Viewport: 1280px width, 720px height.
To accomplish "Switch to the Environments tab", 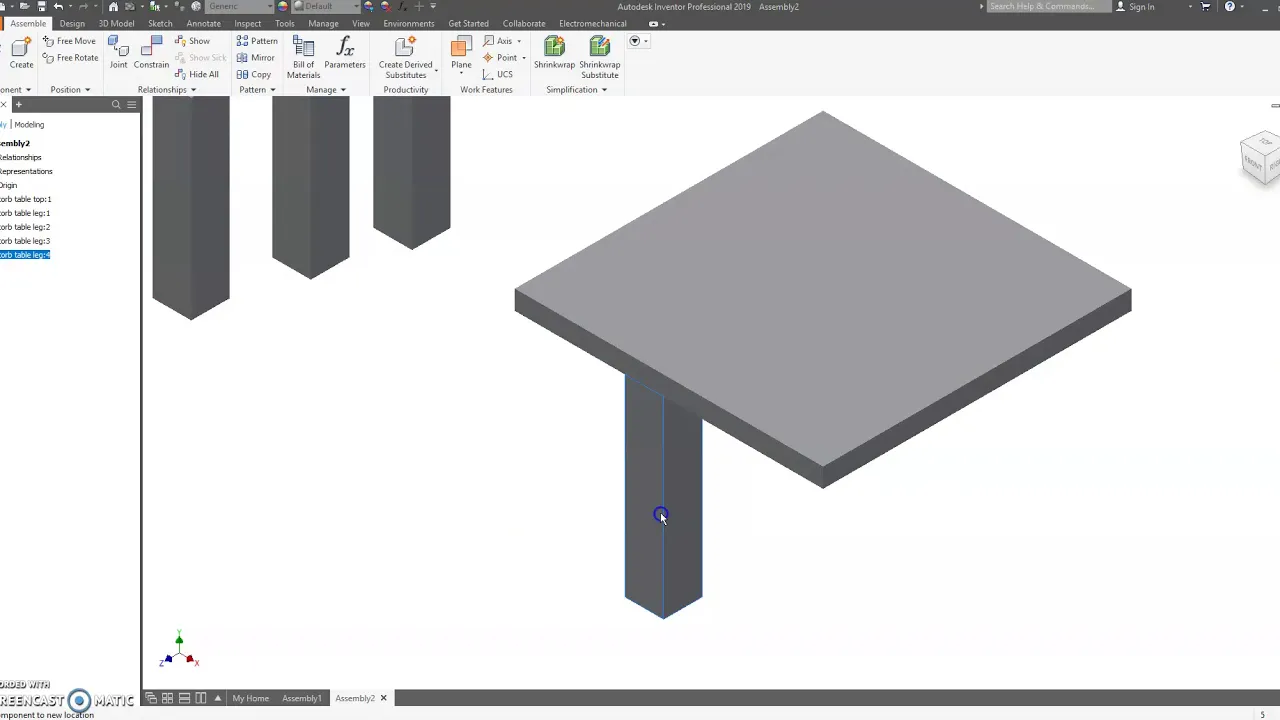I will tap(409, 23).
